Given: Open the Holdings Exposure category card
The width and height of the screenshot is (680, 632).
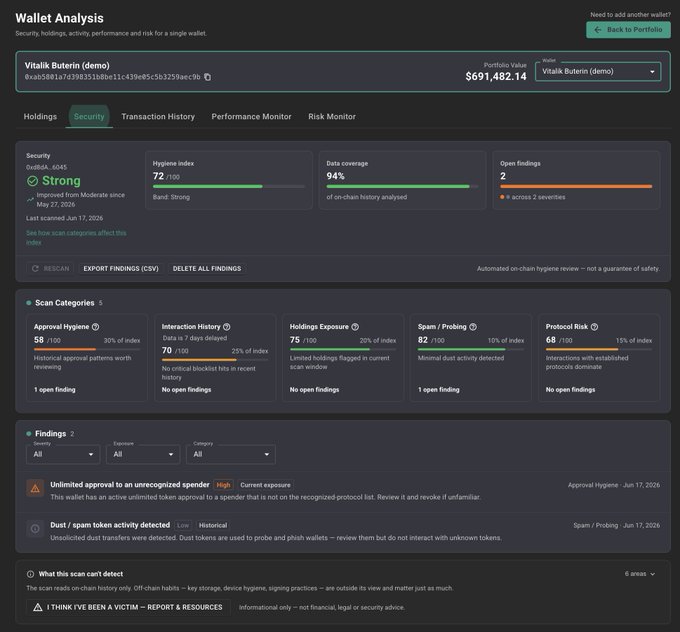Looking at the screenshot, I should pyautogui.click(x=343, y=358).
